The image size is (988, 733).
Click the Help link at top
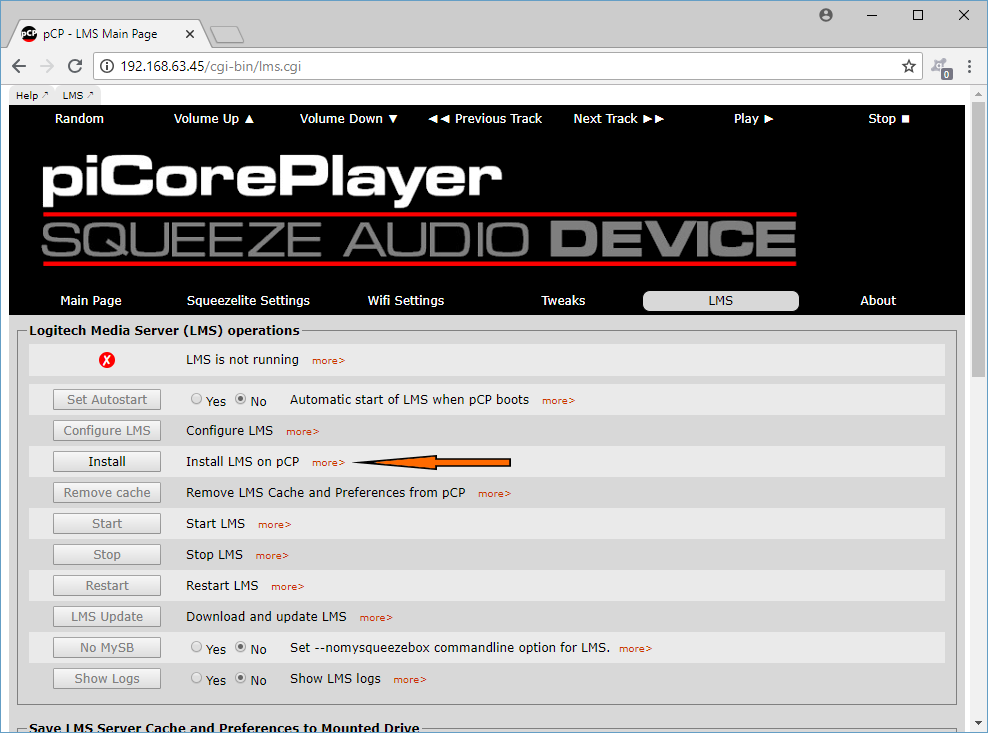pos(32,95)
